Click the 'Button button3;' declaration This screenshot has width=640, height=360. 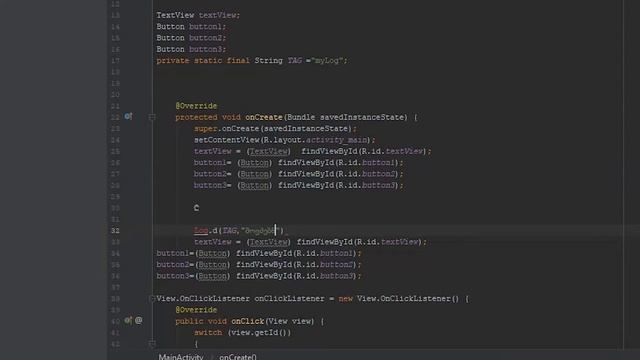point(191,49)
